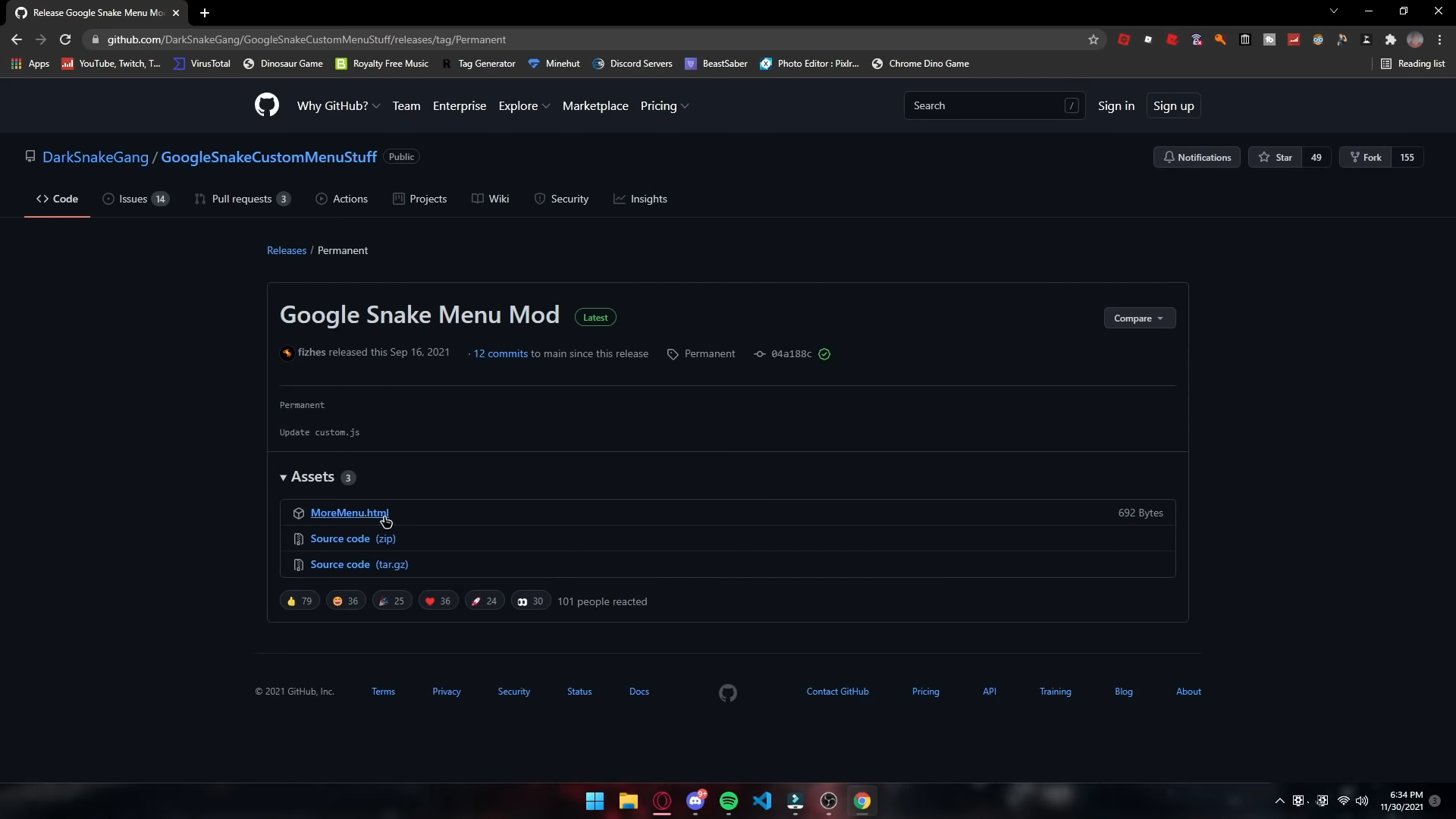Click the Star button
Image resolution: width=1456 pixels, height=819 pixels.
[1275, 158]
